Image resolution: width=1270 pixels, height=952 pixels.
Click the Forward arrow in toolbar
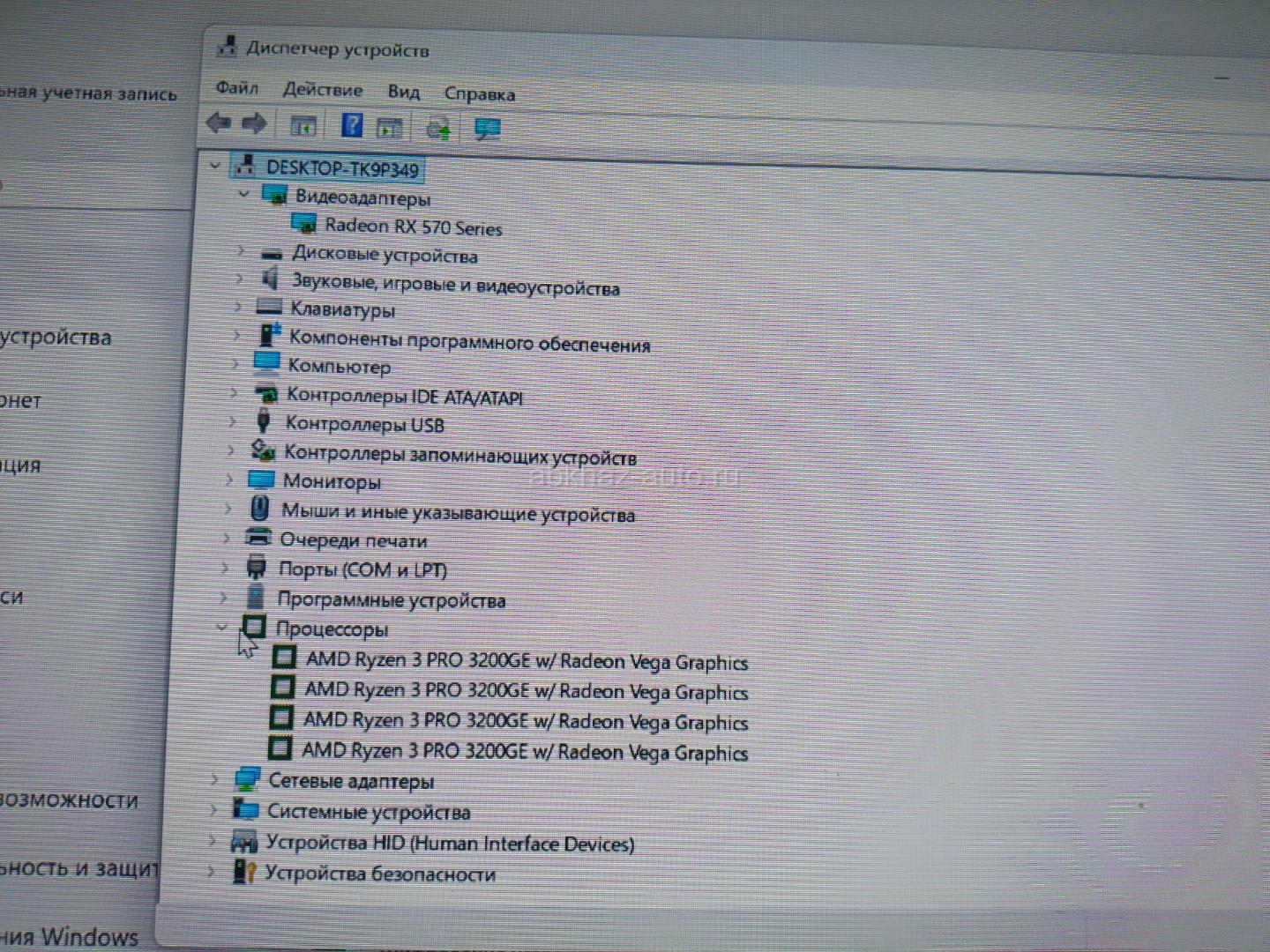pyautogui.click(x=254, y=124)
